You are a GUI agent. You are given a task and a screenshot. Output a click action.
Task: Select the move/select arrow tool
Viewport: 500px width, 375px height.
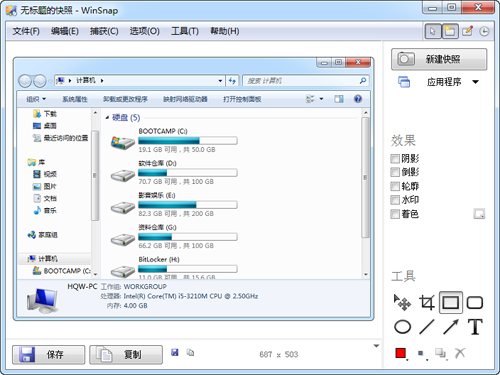403,303
